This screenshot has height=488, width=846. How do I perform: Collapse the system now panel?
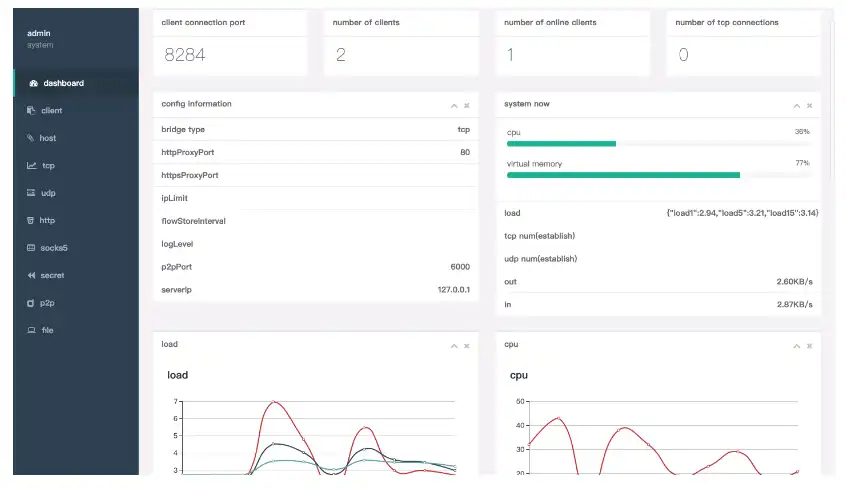(797, 105)
